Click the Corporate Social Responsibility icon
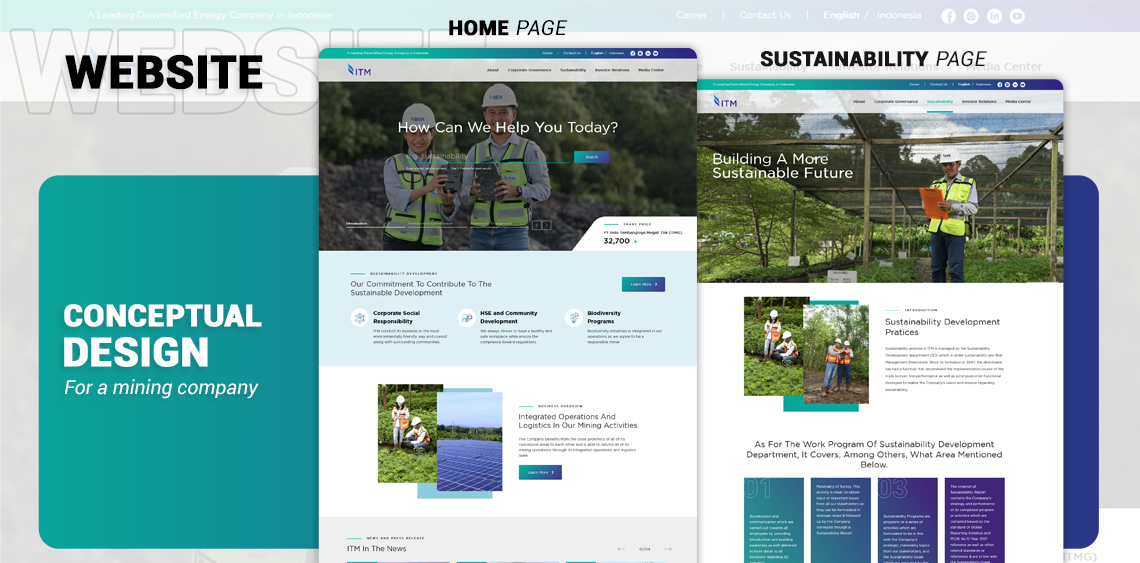 click(359, 317)
